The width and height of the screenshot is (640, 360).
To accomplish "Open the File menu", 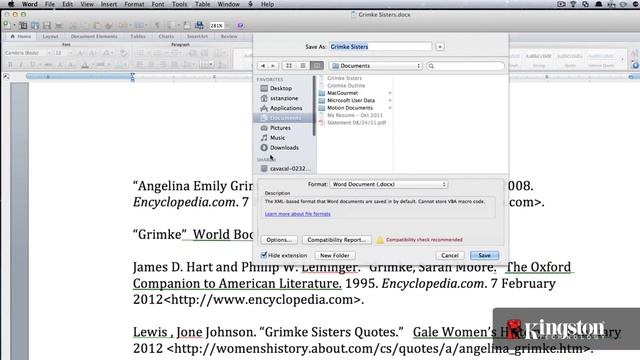I will click(x=50, y=4).
